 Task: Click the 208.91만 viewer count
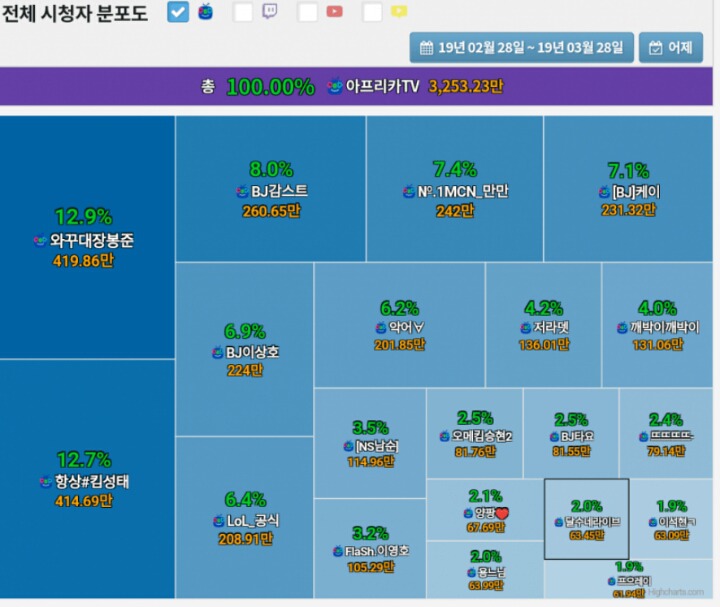point(245,539)
